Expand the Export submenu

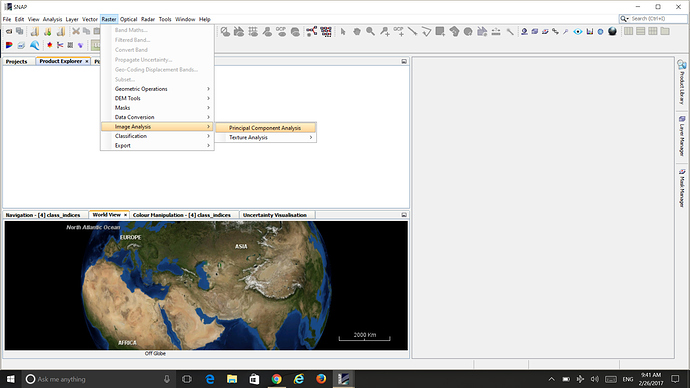click(x=158, y=146)
